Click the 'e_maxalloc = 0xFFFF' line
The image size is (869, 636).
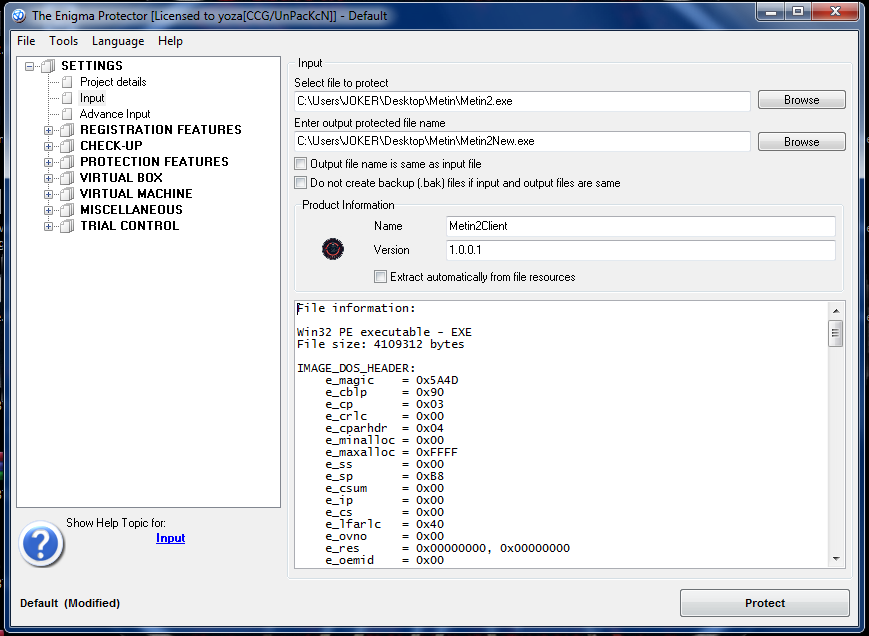tap(392, 452)
